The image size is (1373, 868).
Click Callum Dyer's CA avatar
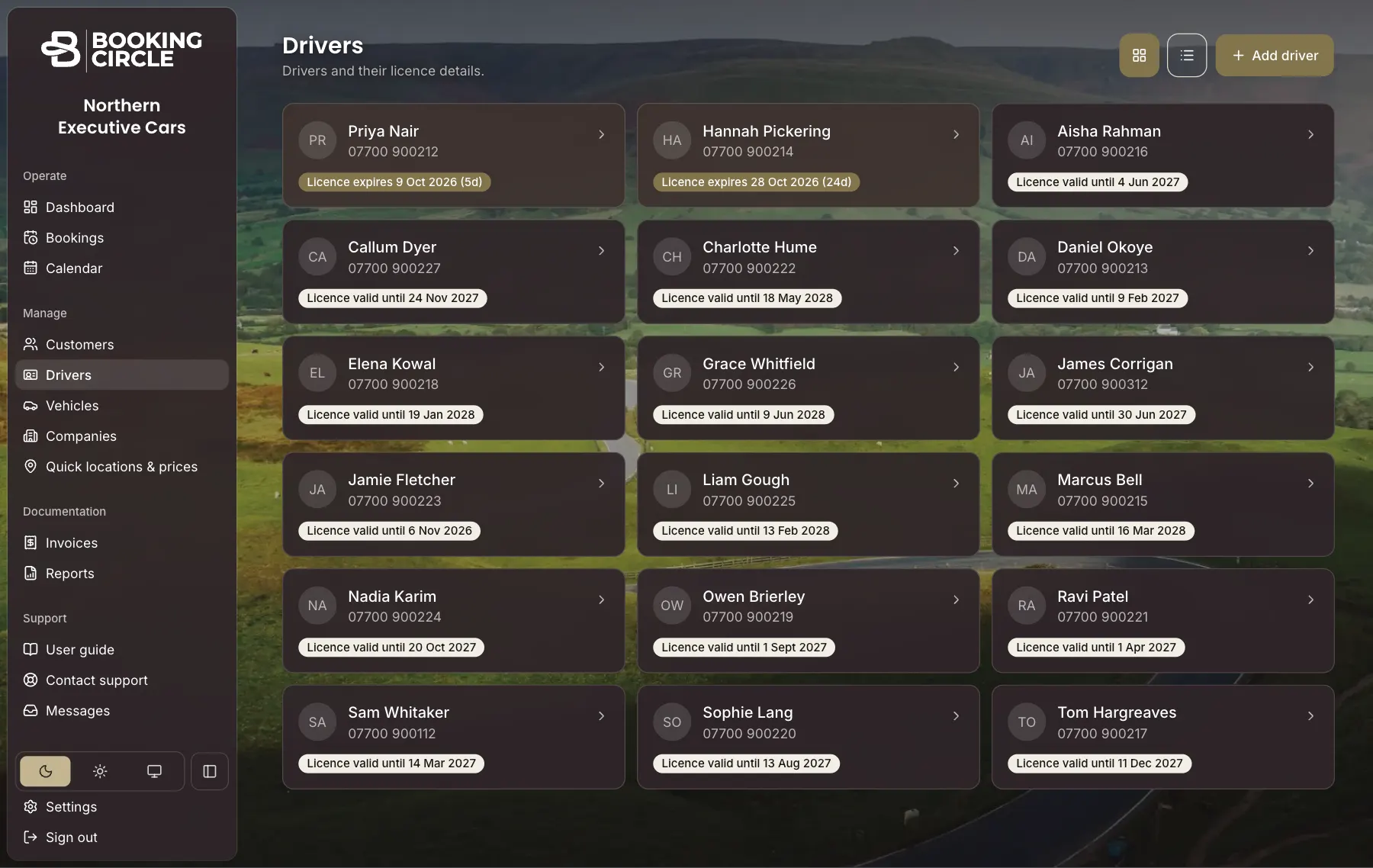click(x=317, y=257)
